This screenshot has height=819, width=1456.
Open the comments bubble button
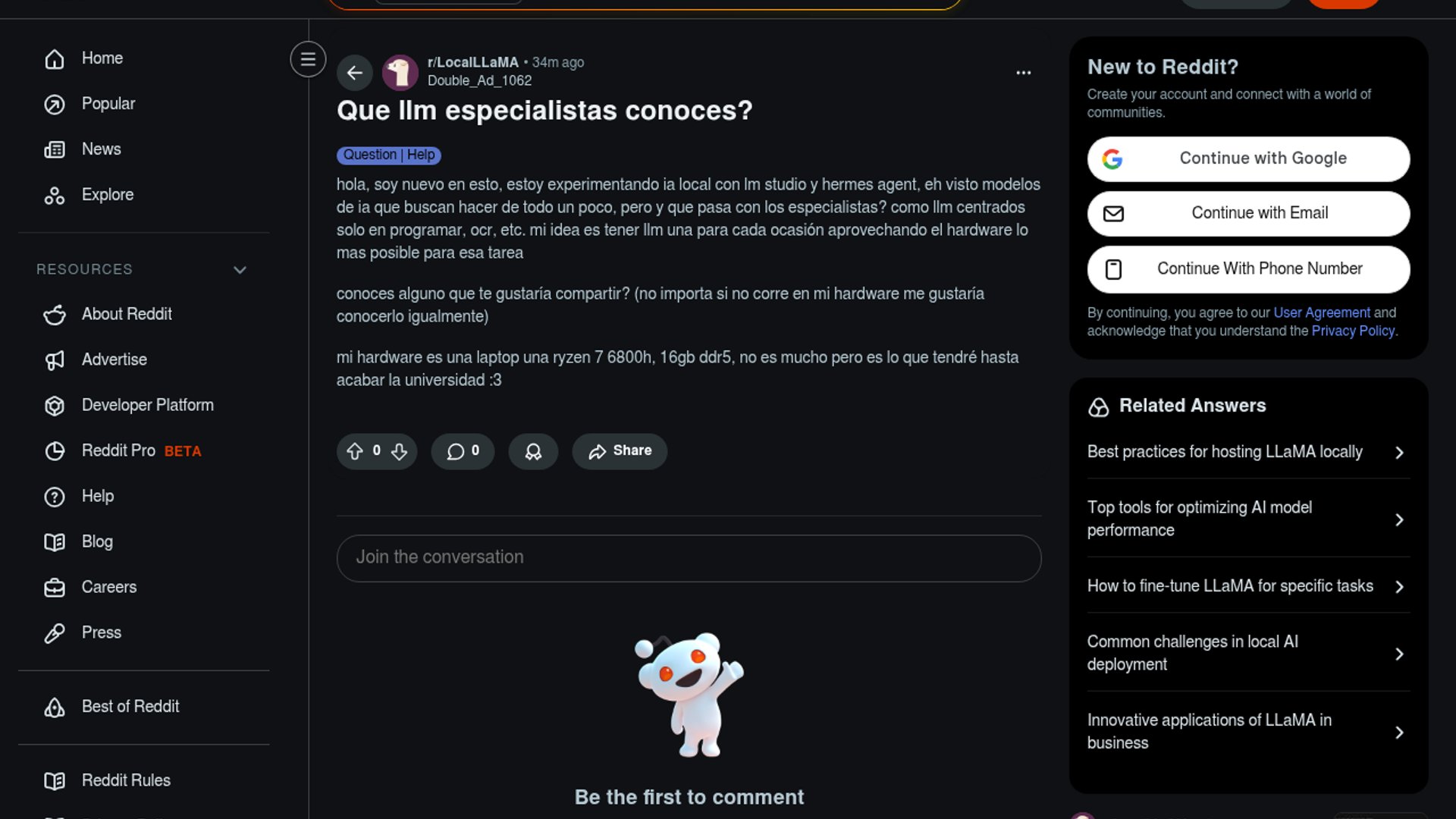click(463, 451)
